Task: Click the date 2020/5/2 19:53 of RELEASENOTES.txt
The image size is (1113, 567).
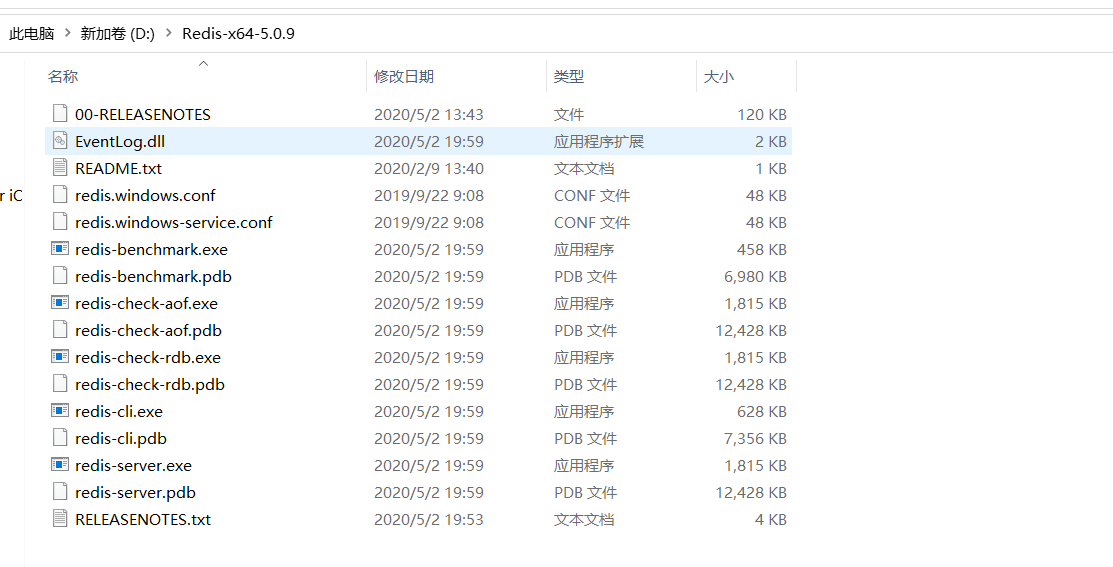Action: tap(429, 519)
